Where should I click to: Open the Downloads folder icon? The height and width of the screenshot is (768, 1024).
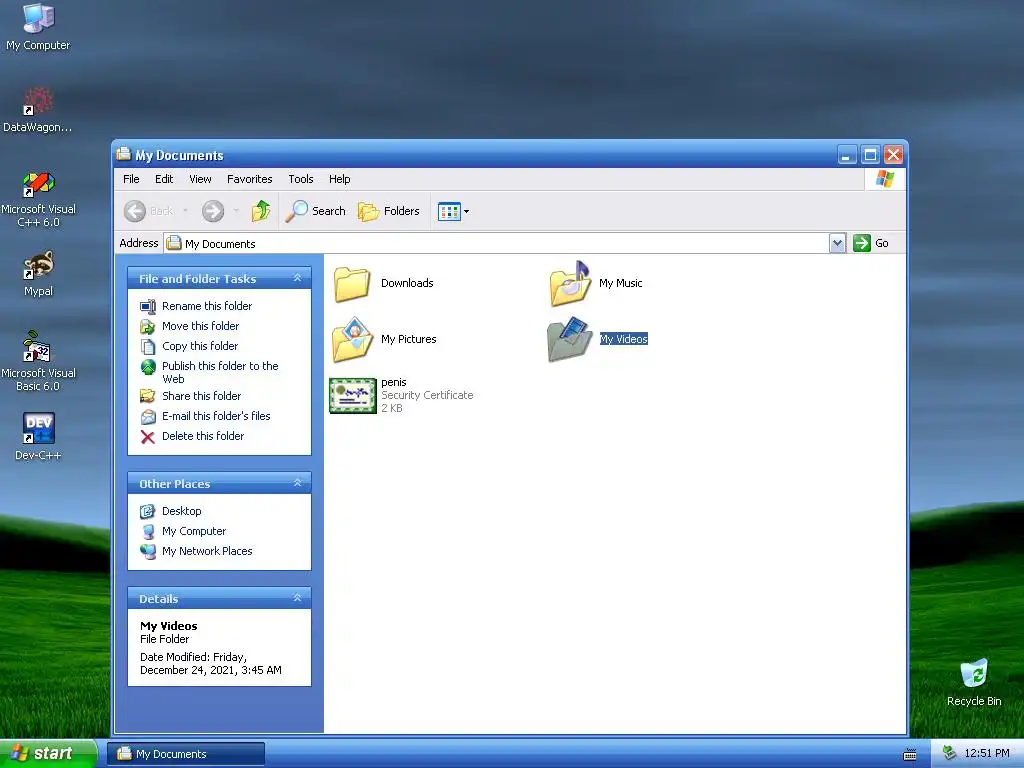click(x=352, y=283)
